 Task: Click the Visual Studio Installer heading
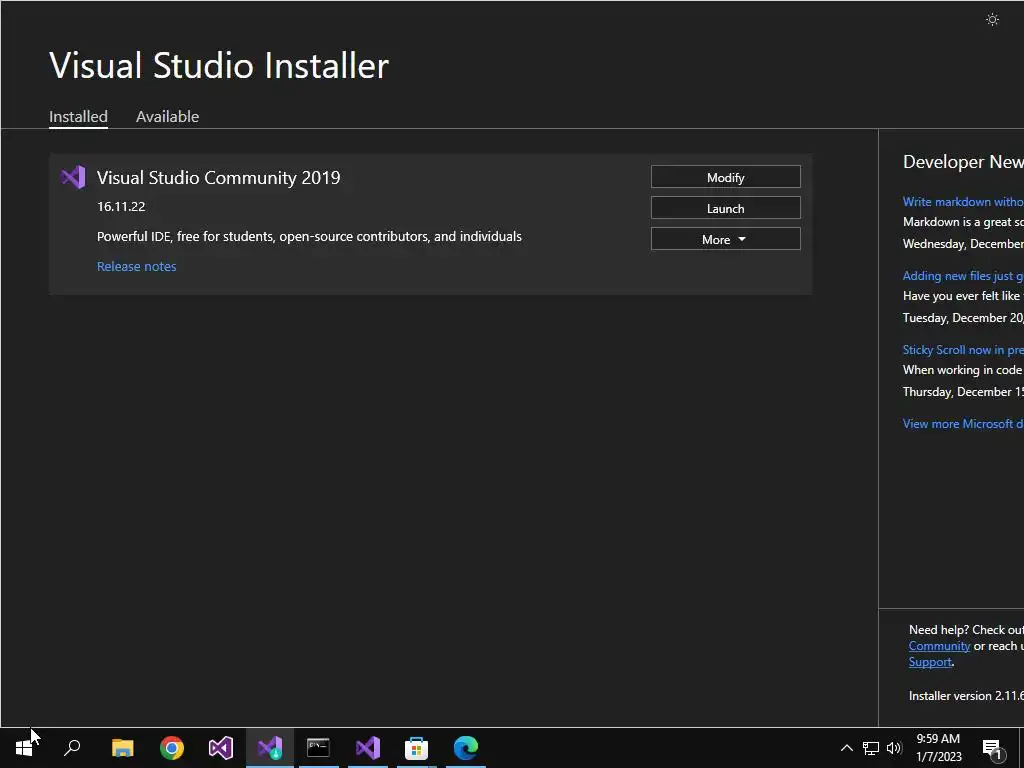tap(219, 65)
